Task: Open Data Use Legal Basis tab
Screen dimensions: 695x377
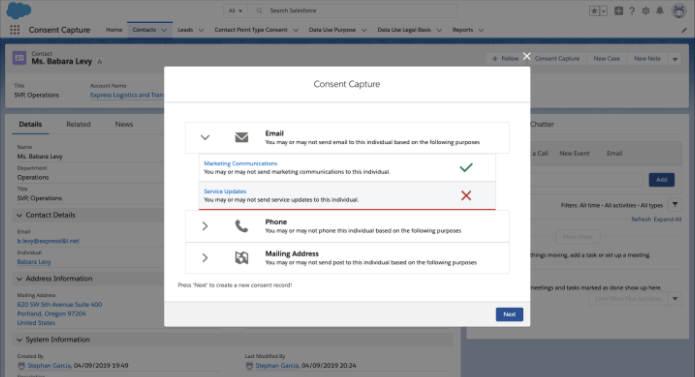Action: pos(404,30)
